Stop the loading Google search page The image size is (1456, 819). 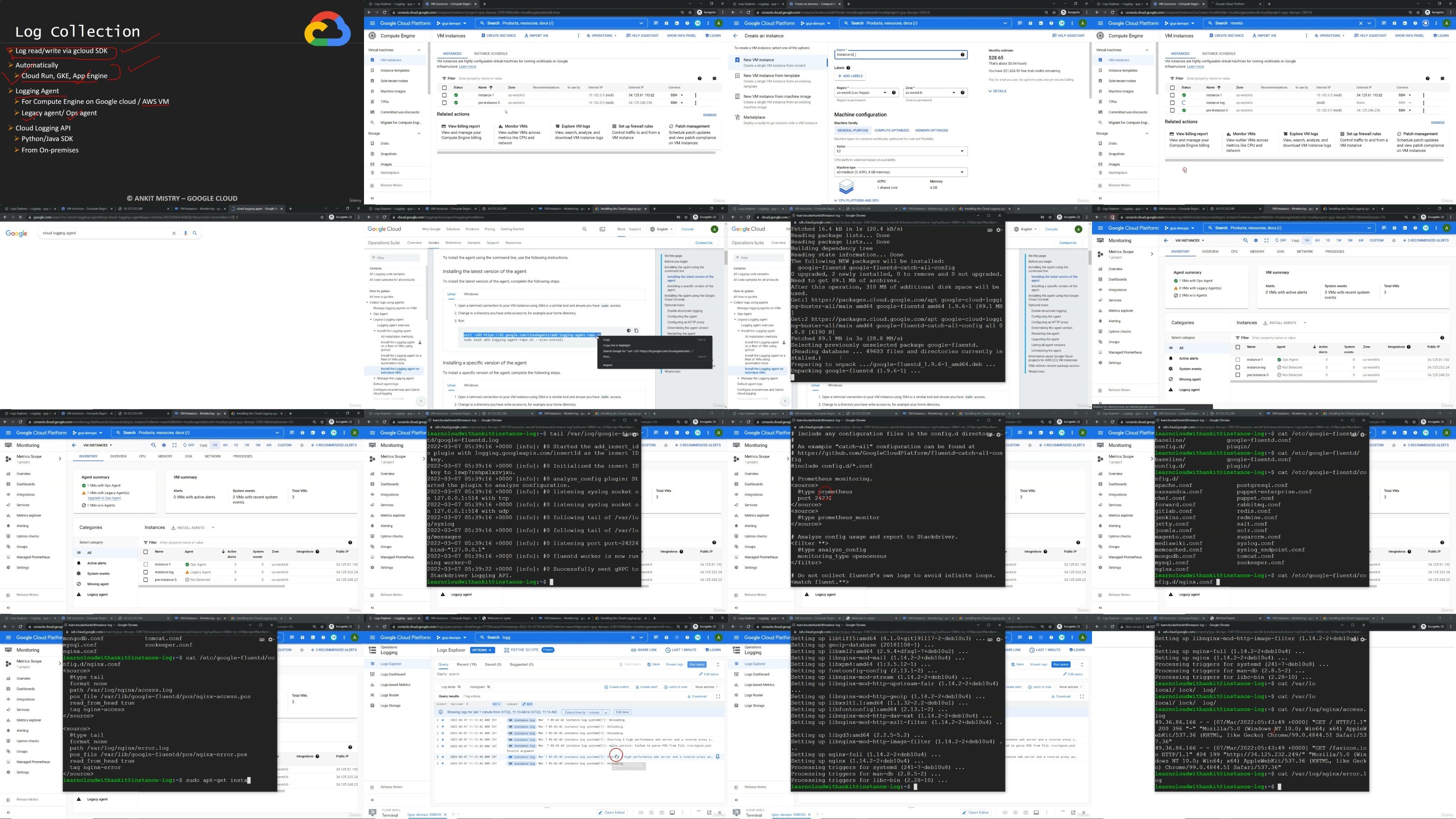(x=20, y=217)
